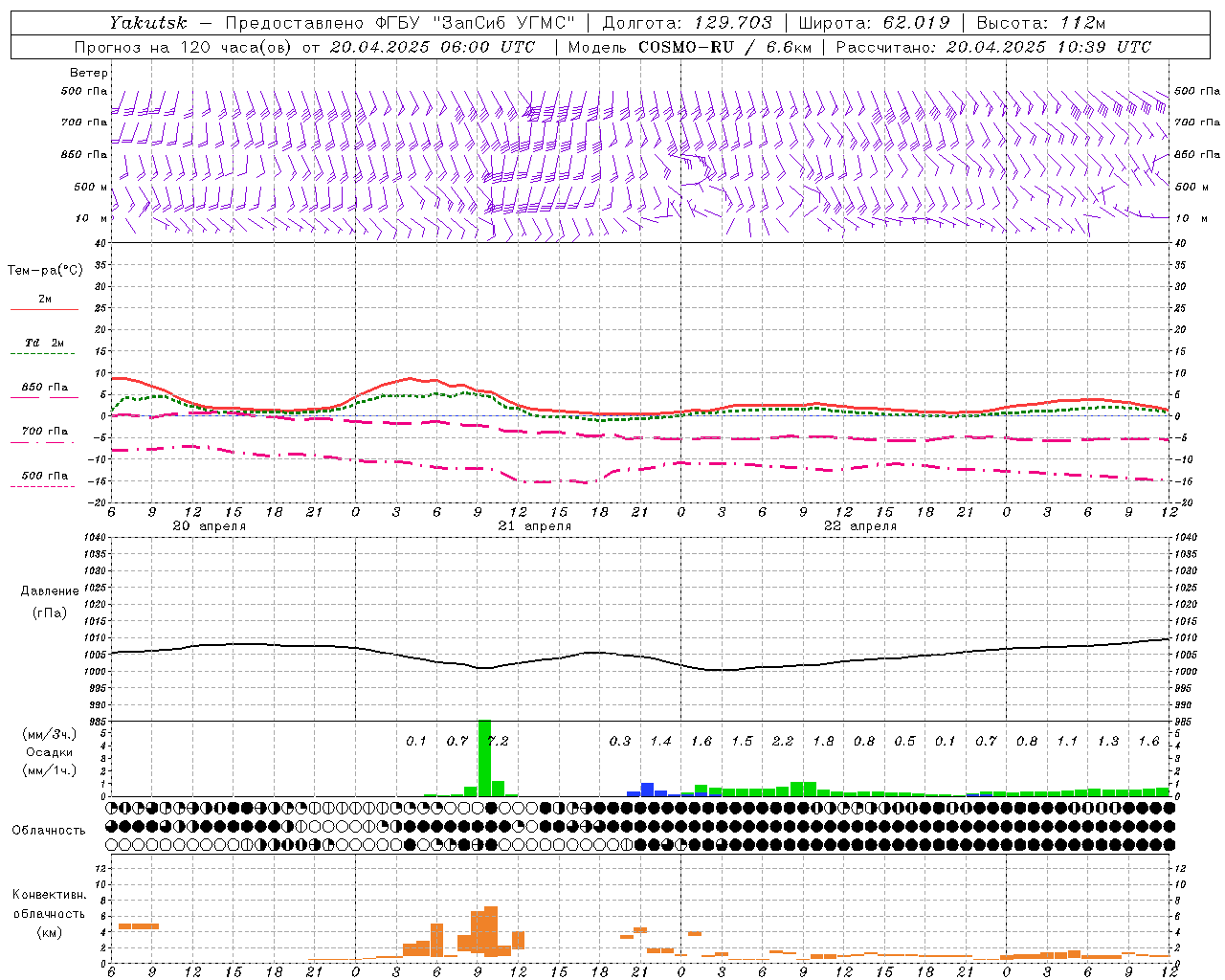Click the '(гПа)' pressure unit label
1225x980 pixels.
point(50,613)
